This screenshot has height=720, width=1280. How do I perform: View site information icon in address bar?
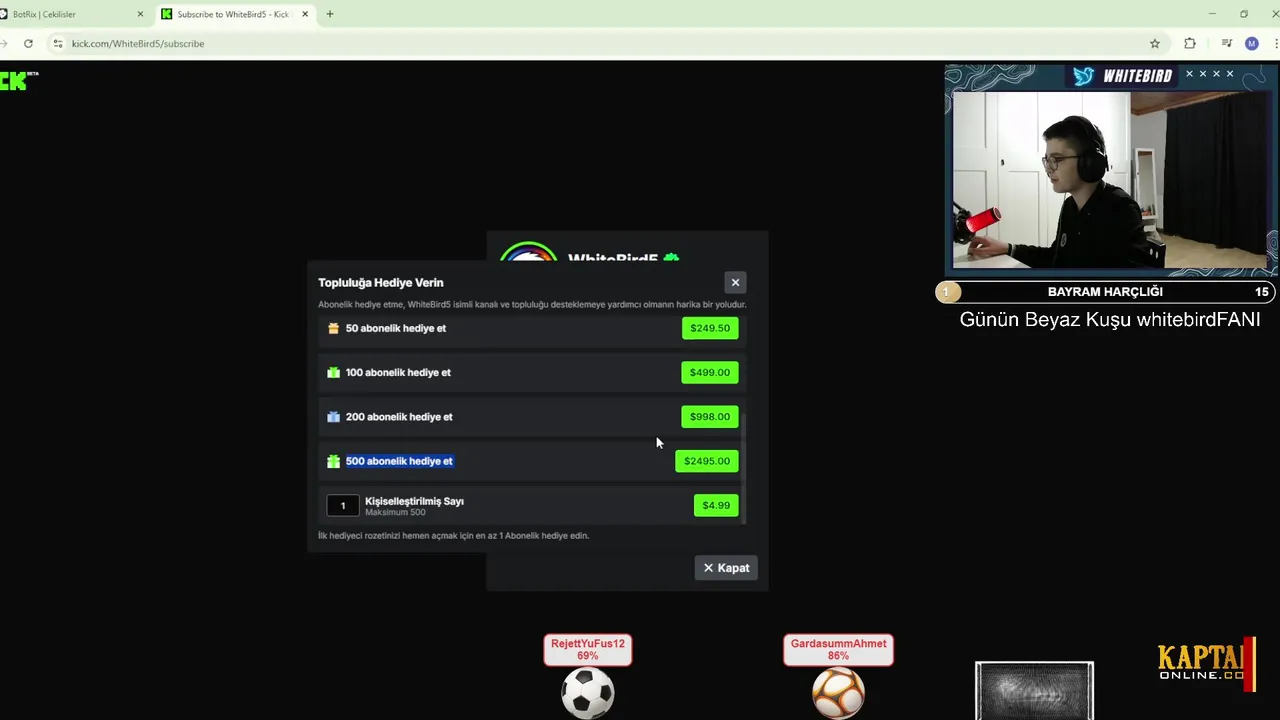pos(58,43)
